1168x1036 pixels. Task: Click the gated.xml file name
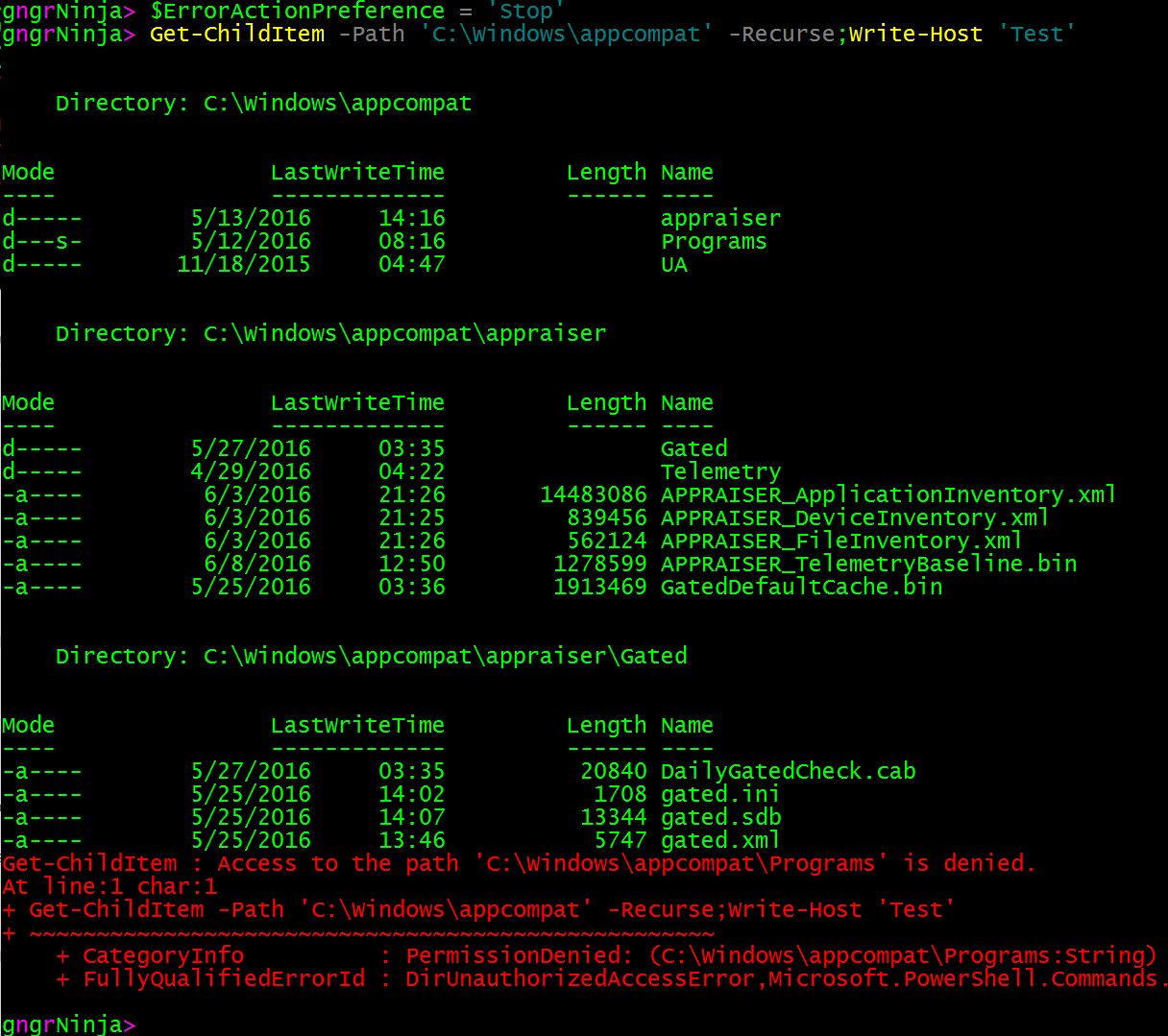719,840
